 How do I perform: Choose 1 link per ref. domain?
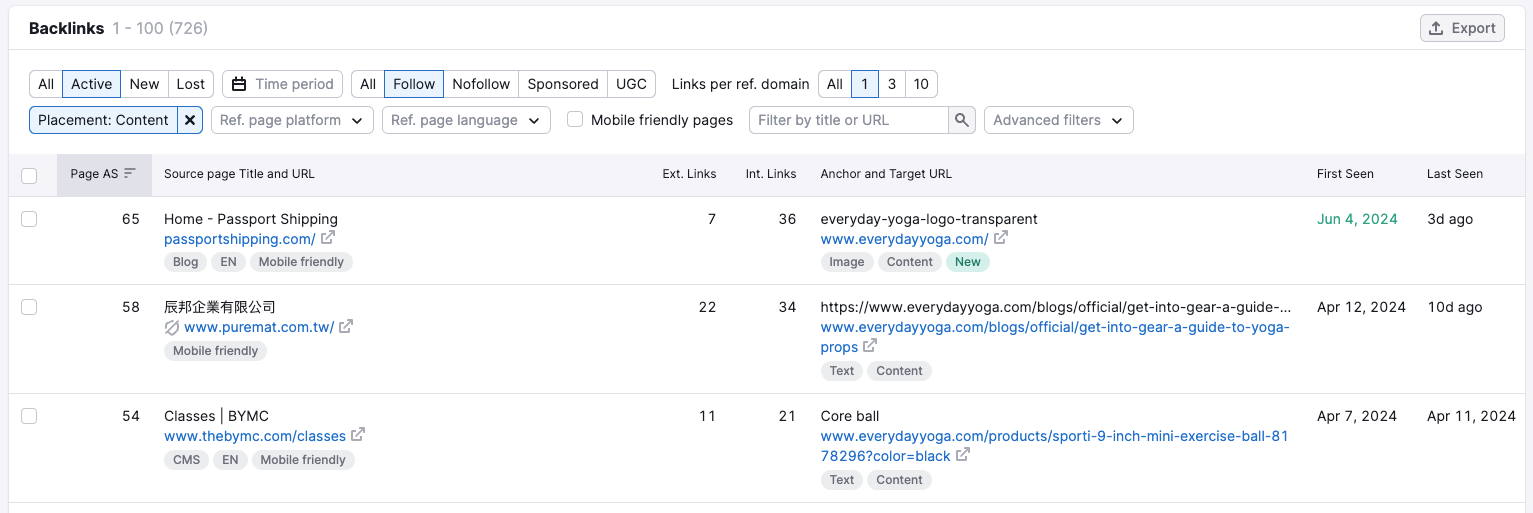click(x=864, y=84)
